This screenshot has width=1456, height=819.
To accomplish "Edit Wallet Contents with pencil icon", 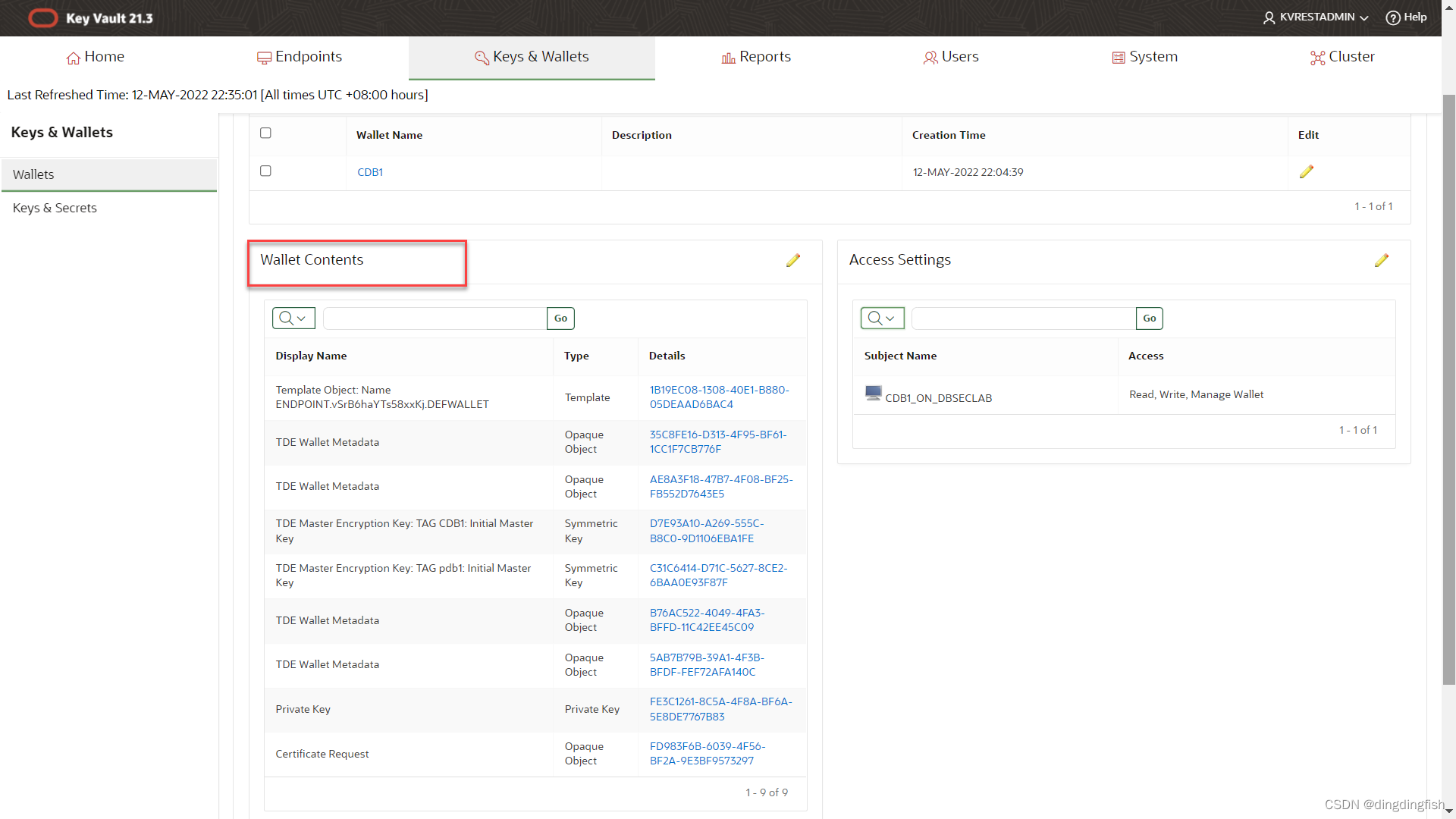I will 793,260.
